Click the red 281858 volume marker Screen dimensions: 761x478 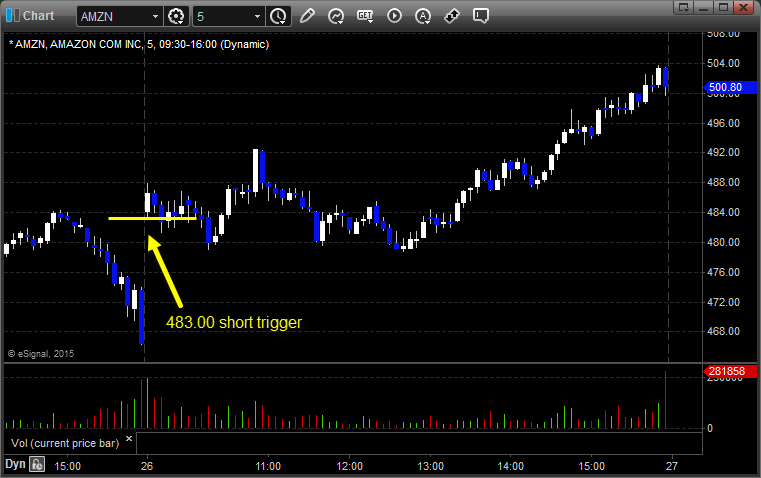[x=730, y=372]
